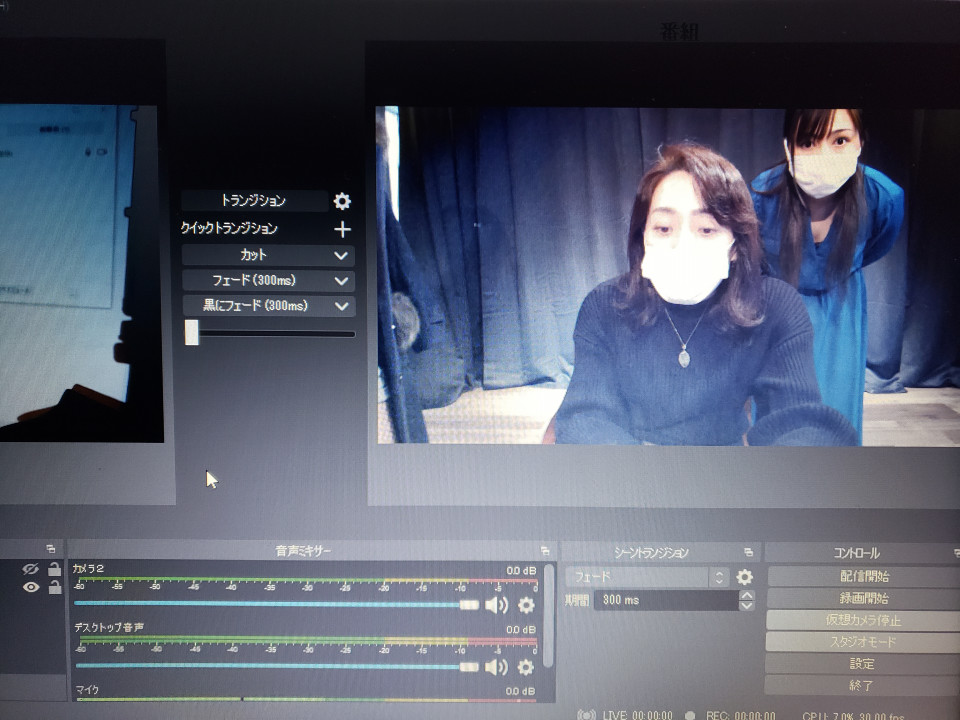Screen dimensions: 960x720
Task: Adjust the デスクトップ音声 volume slider
Action: pyautogui.click(x=276, y=667)
